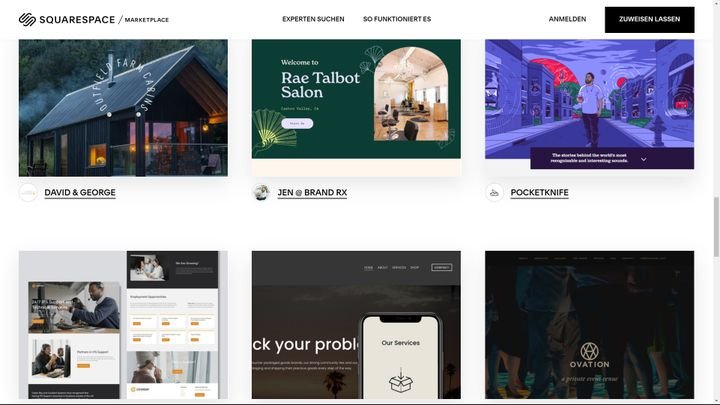The height and width of the screenshot is (405, 720).
Task: Click the Ovation logo emblem
Action: (x=589, y=351)
